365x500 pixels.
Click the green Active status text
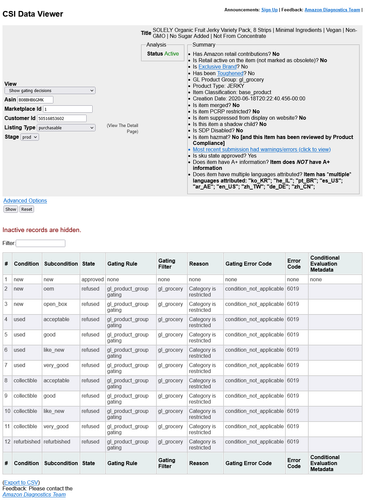(x=171, y=54)
